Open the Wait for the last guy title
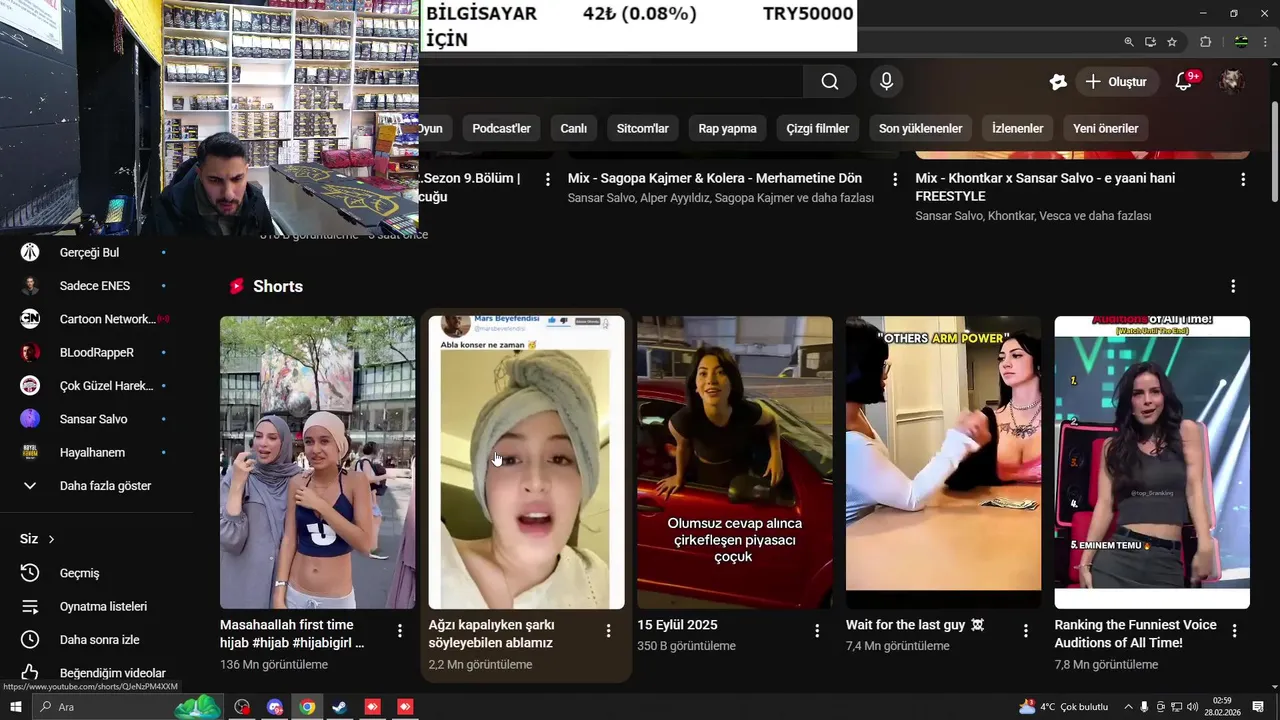Screen dimensions: 1280x720 915,625
